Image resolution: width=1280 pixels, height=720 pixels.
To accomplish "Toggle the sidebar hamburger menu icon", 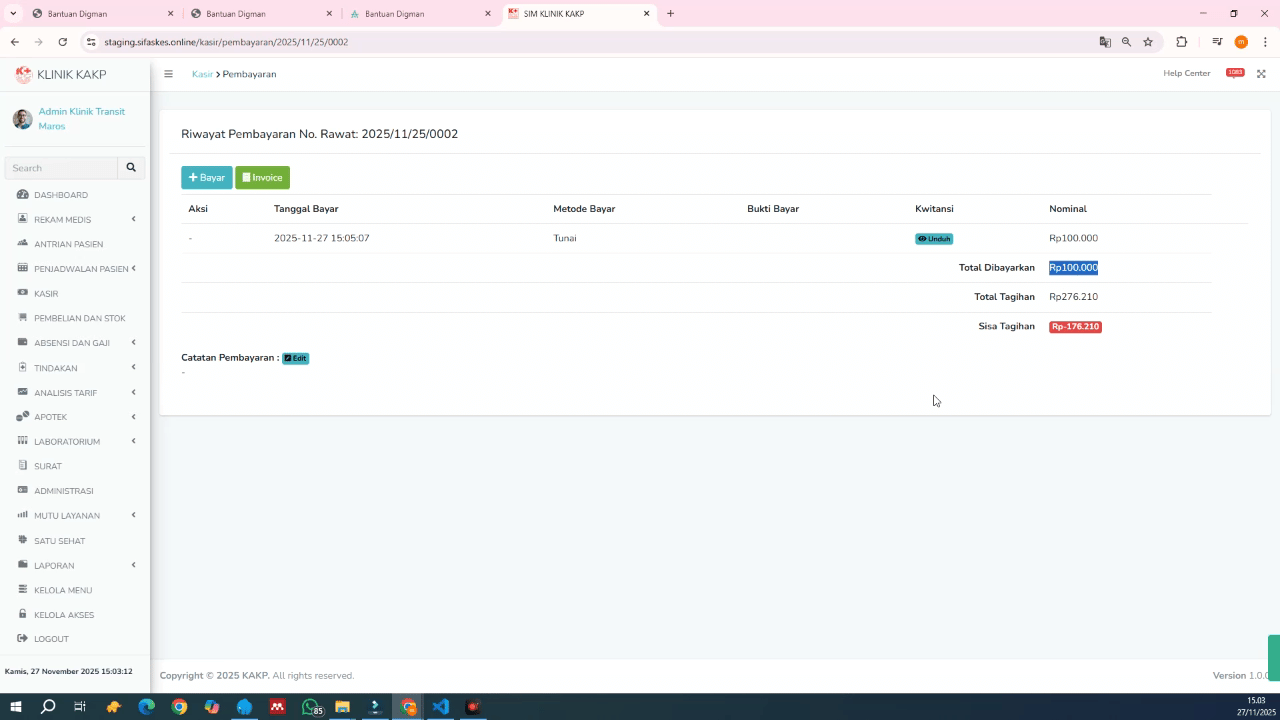I will click(x=168, y=74).
